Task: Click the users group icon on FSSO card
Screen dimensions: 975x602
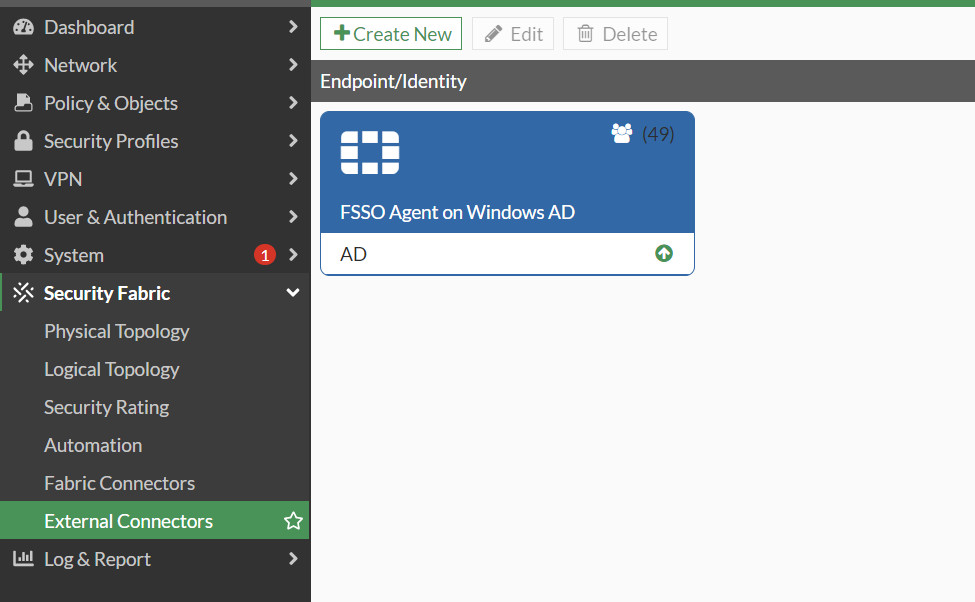Action: coord(622,133)
